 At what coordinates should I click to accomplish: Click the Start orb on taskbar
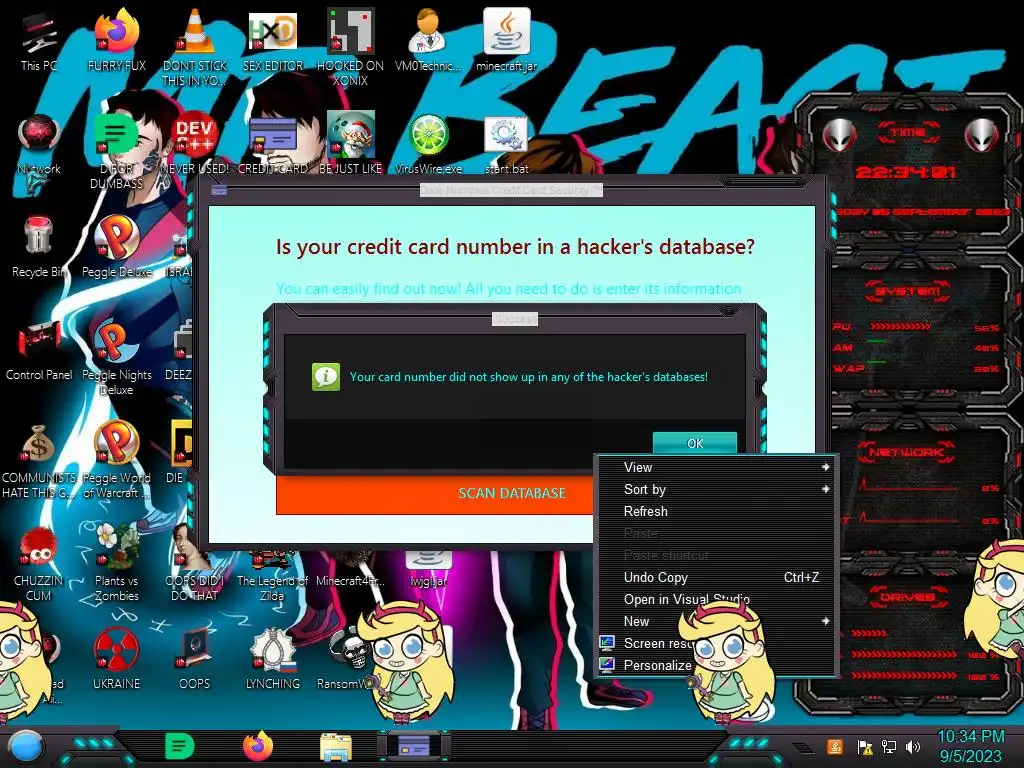(x=25, y=746)
